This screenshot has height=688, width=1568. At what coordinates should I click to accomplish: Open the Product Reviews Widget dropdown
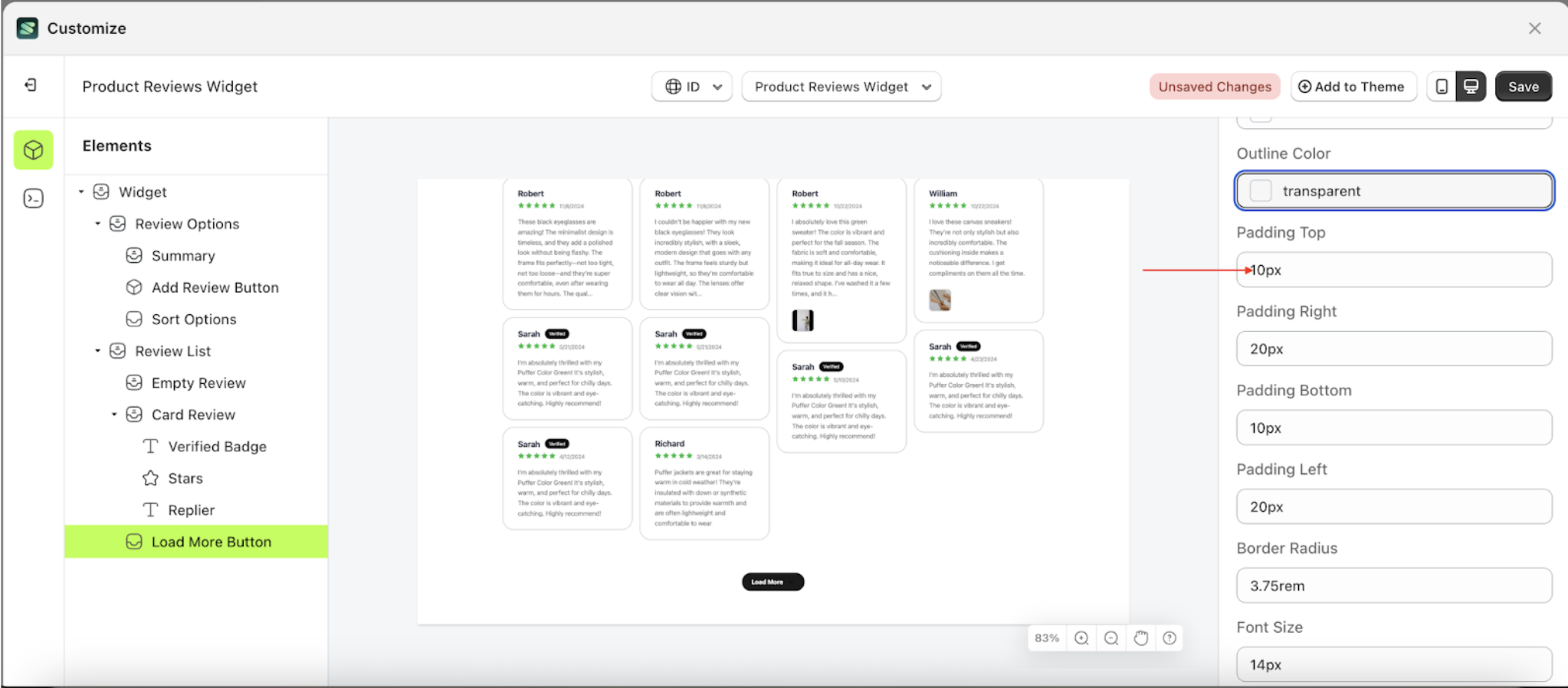click(x=841, y=87)
